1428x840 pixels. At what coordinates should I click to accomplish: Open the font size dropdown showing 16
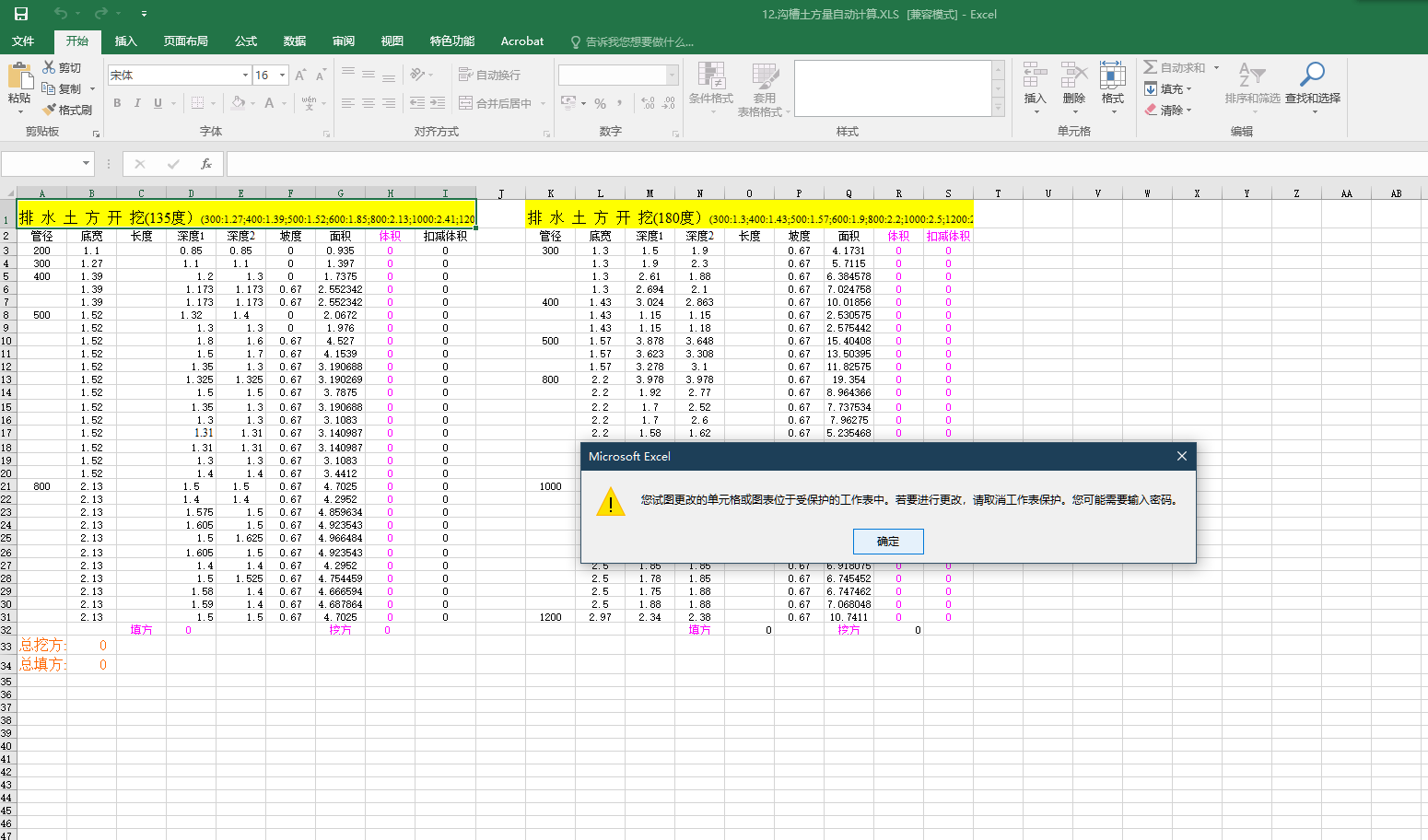click(x=283, y=76)
